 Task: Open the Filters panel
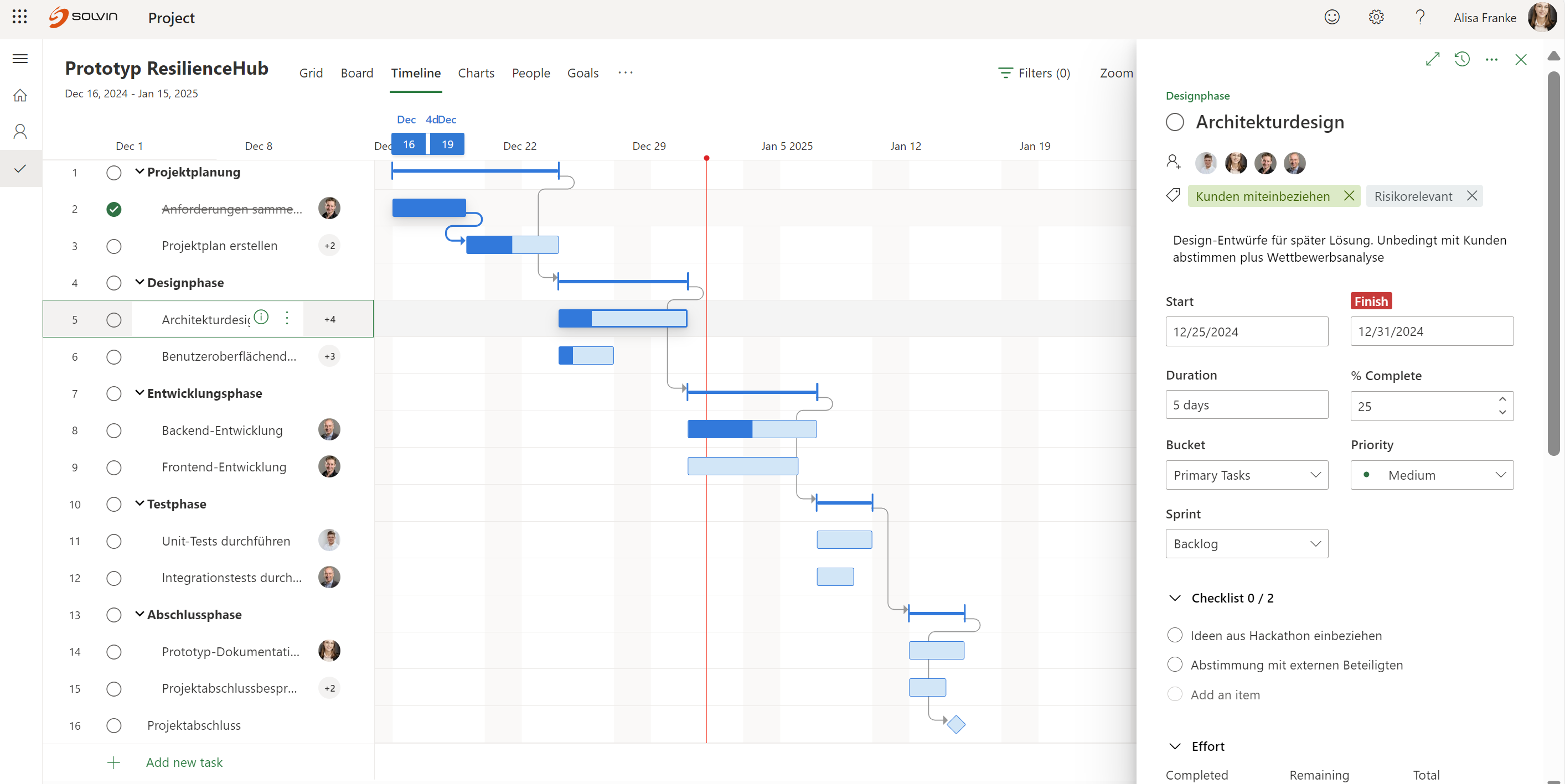[x=1035, y=73]
